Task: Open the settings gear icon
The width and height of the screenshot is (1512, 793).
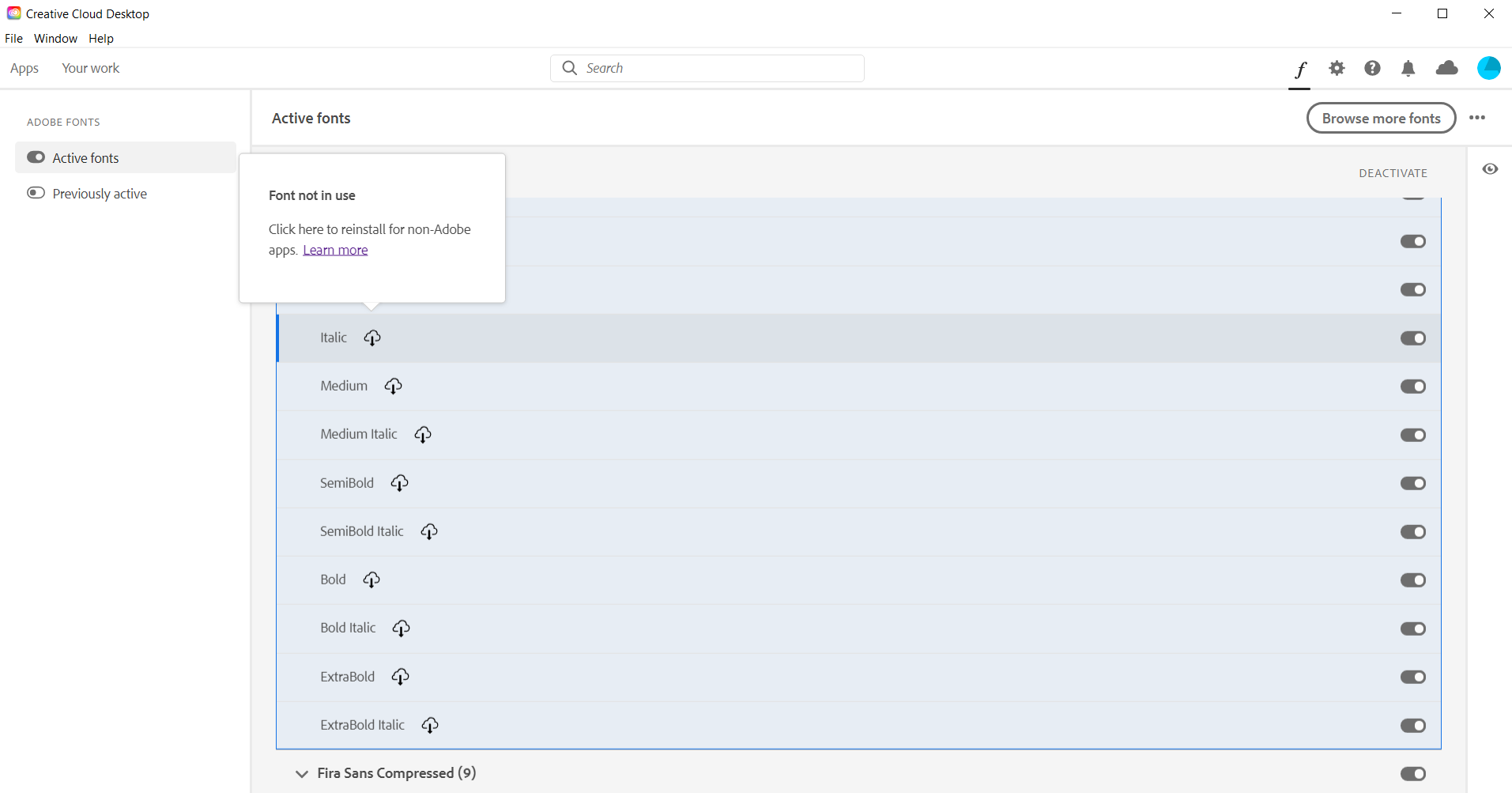Action: [1337, 68]
